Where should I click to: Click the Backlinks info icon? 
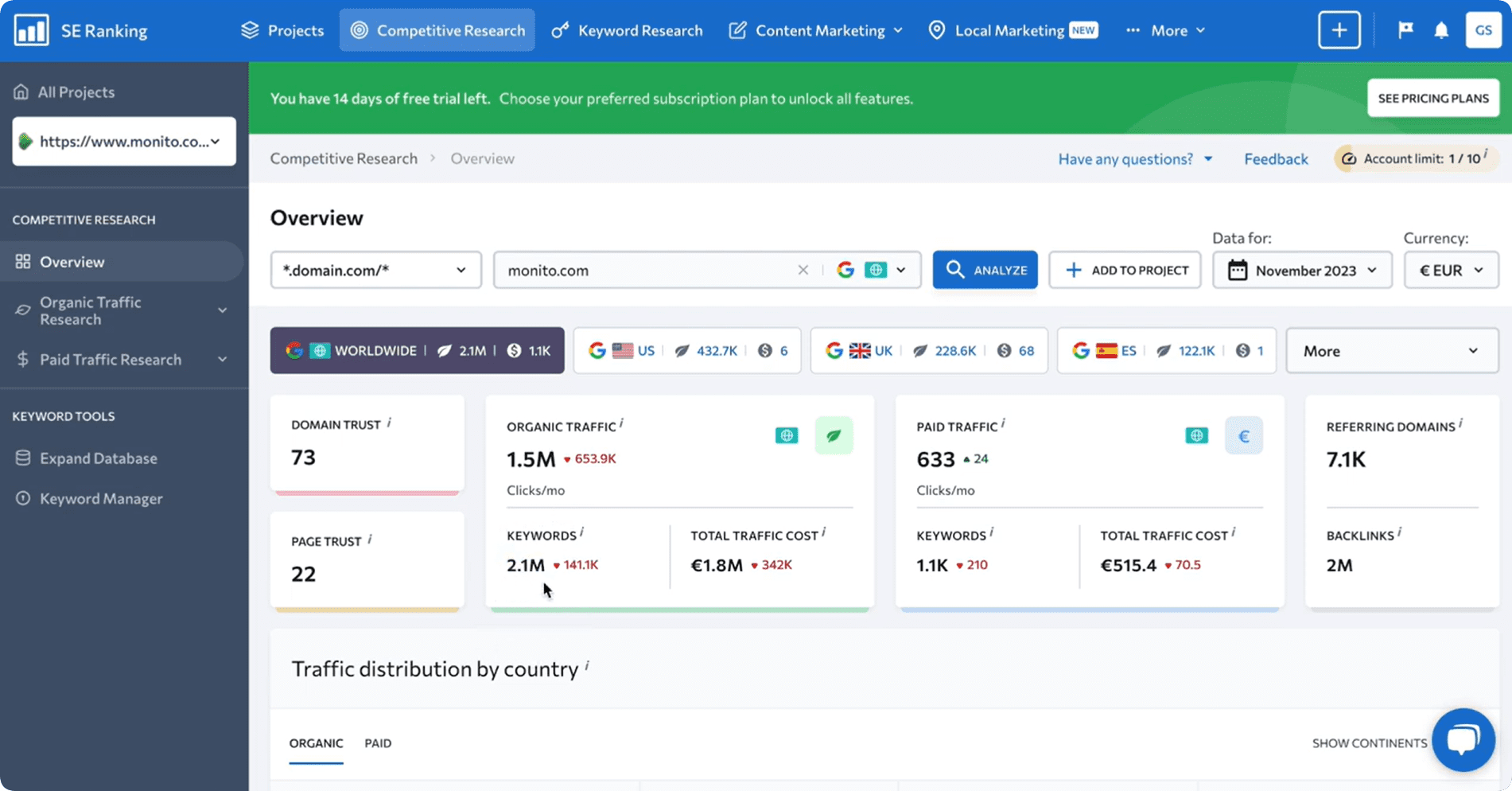pos(1399,532)
